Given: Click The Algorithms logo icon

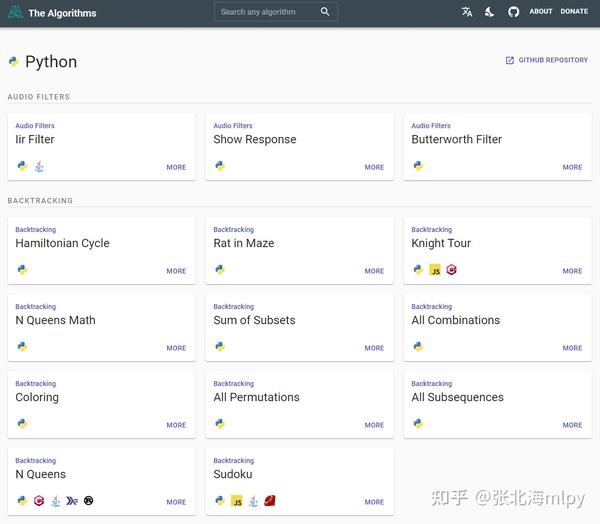Looking at the screenshot, I should (14, 12).
